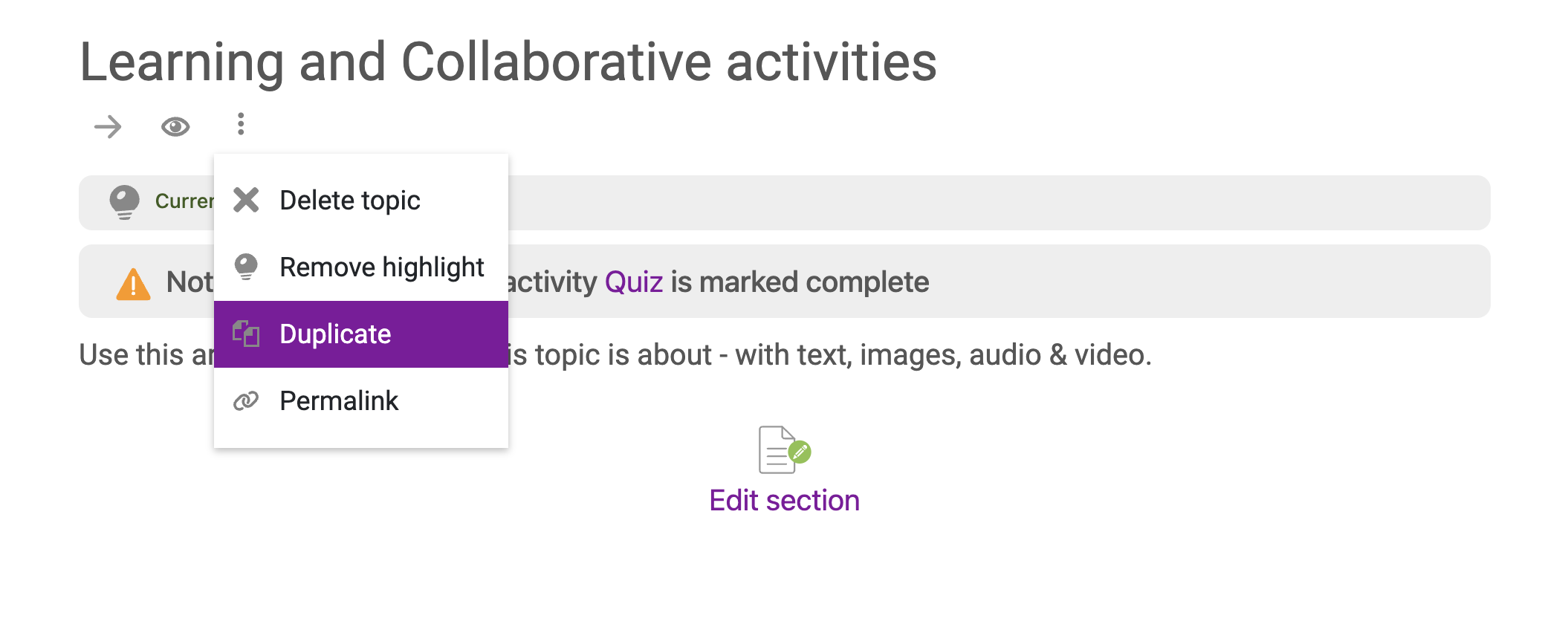1568x627 pixels.
Task: Click the X icon beside Delete topic
Action: pyautogui.click(x=246, y=200)
